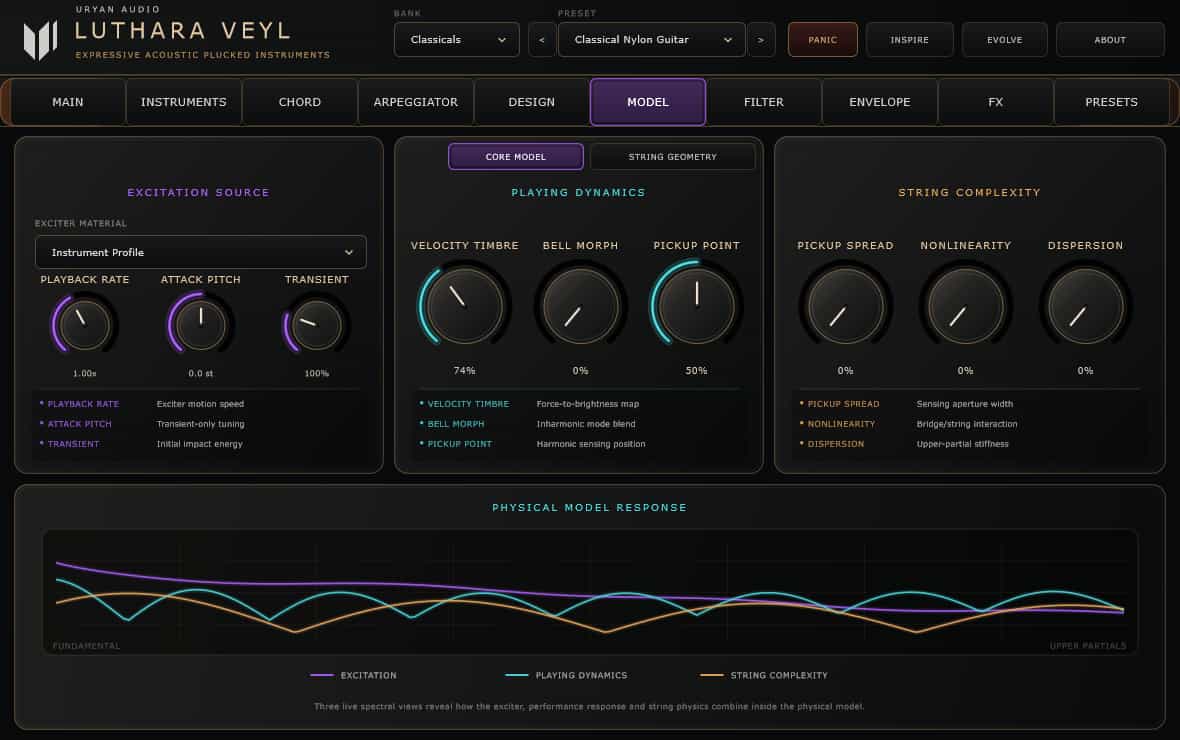Click 'Exciter motion speed' description text
This screenshot has height=740, width=1180.
click(200, 404)
